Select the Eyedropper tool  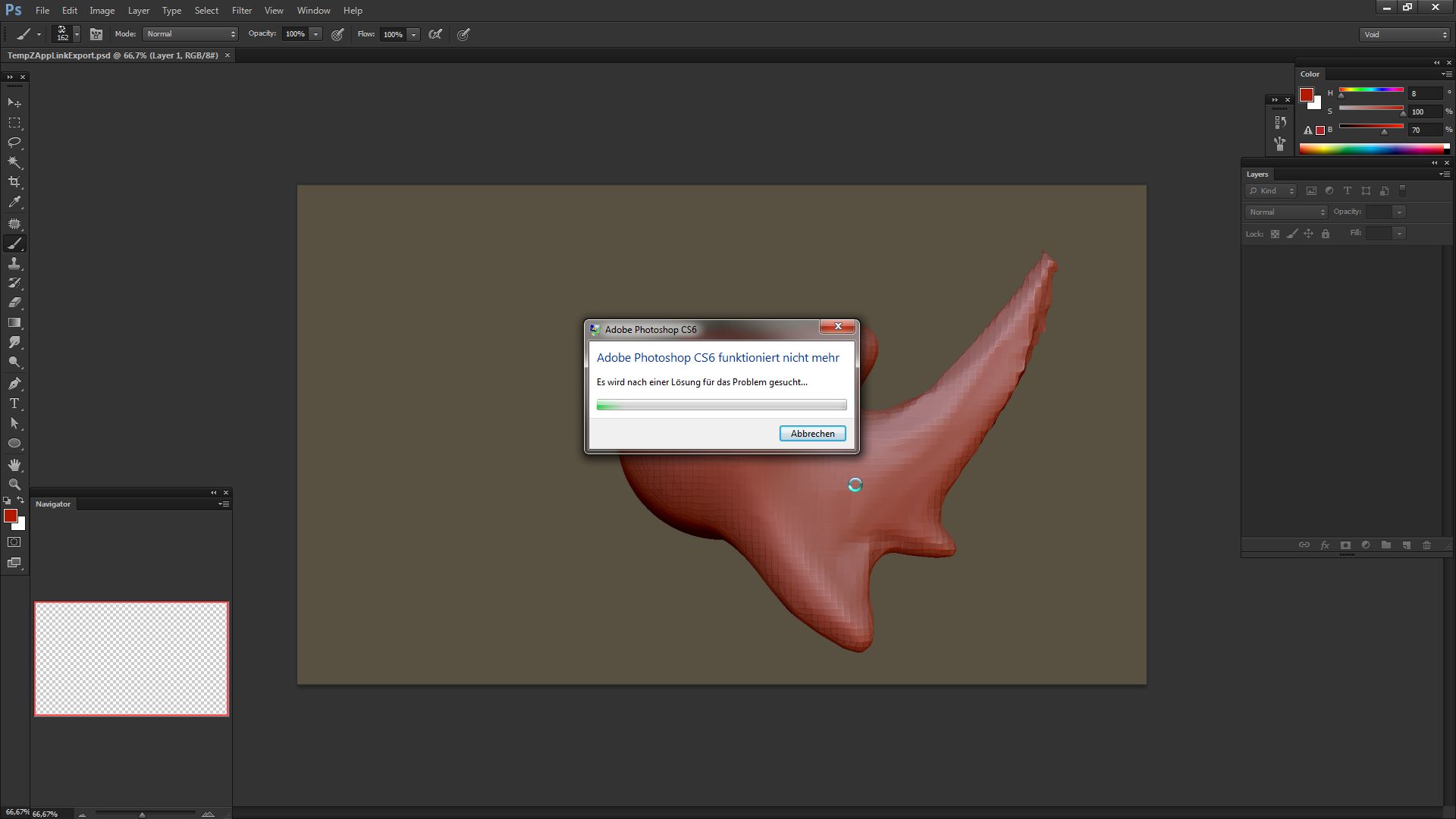(14, 202)
